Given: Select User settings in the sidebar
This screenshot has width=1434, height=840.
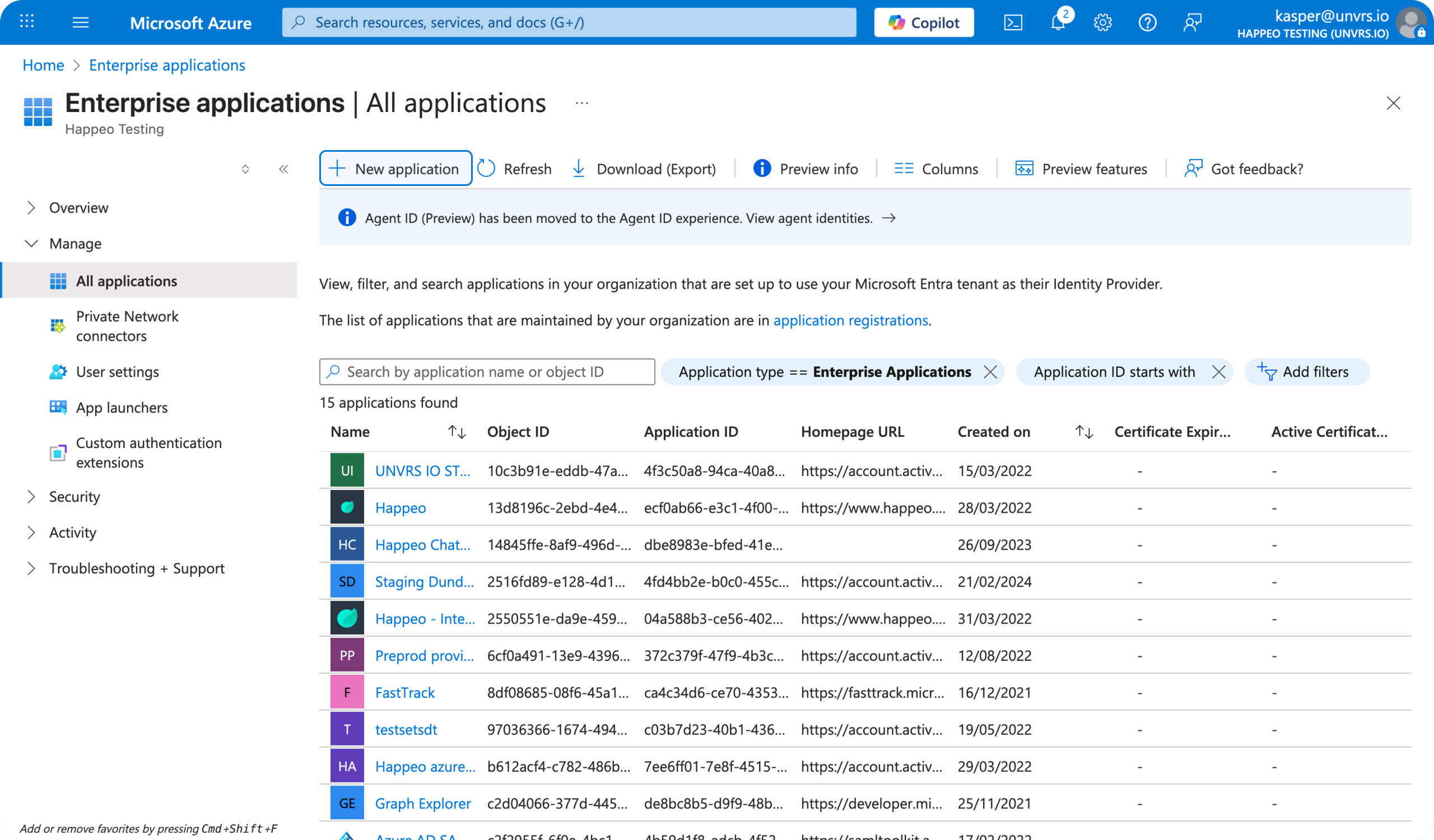Looking at the screenshot, I should (x=117, y=371).
